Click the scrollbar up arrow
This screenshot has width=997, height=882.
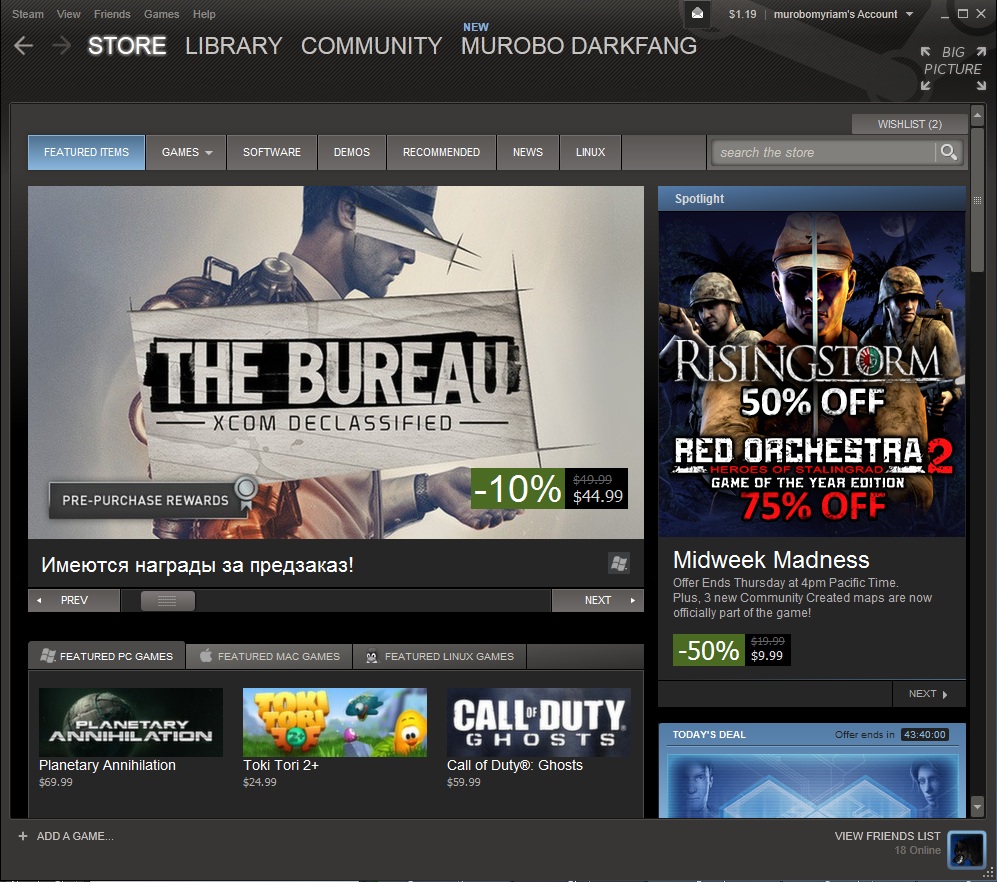click(x=977, y=115)
